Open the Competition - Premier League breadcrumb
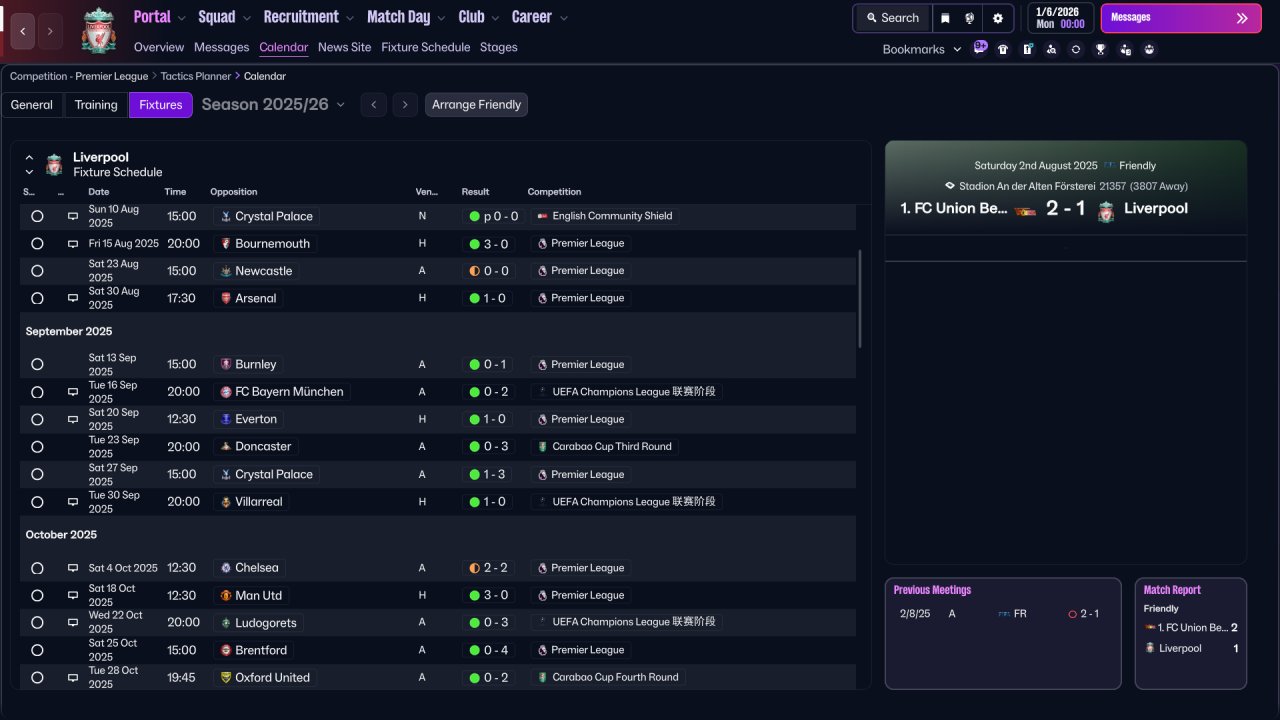 (x=79, y=76)
